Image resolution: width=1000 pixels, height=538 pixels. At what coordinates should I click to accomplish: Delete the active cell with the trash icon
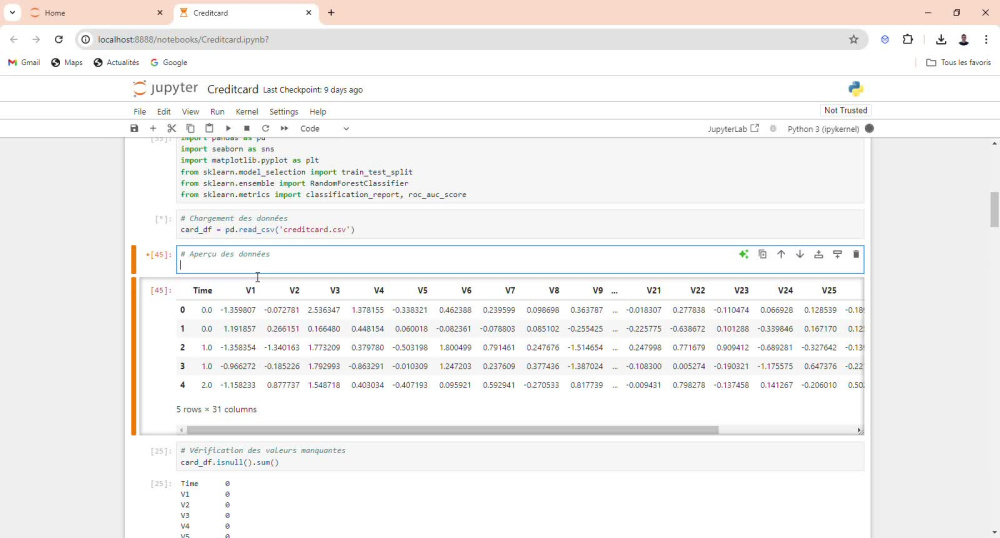pyautogui.click(x=856, y=254)
